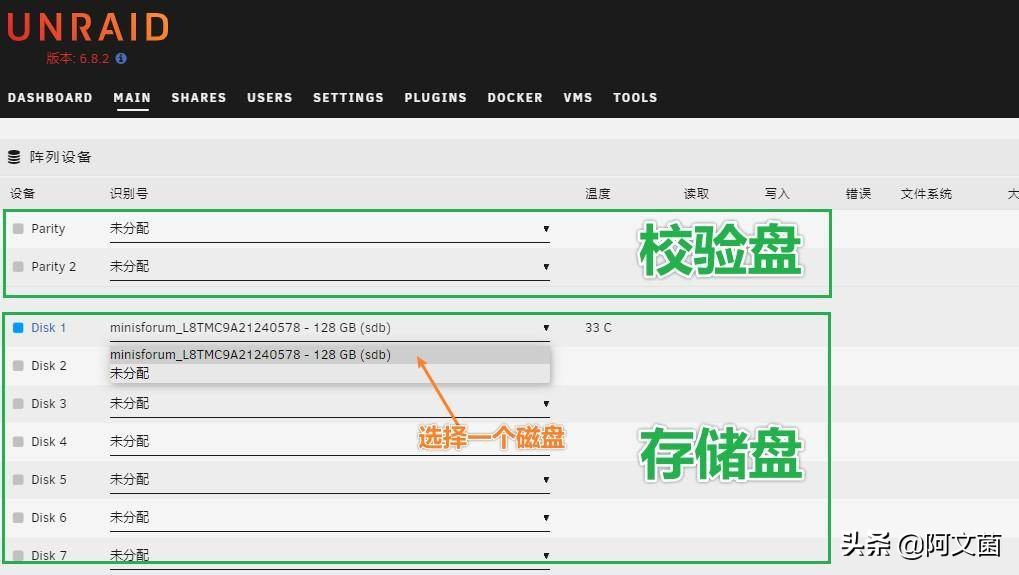
Task: Click the array devices database icon
Action: (x=14, y=157)
